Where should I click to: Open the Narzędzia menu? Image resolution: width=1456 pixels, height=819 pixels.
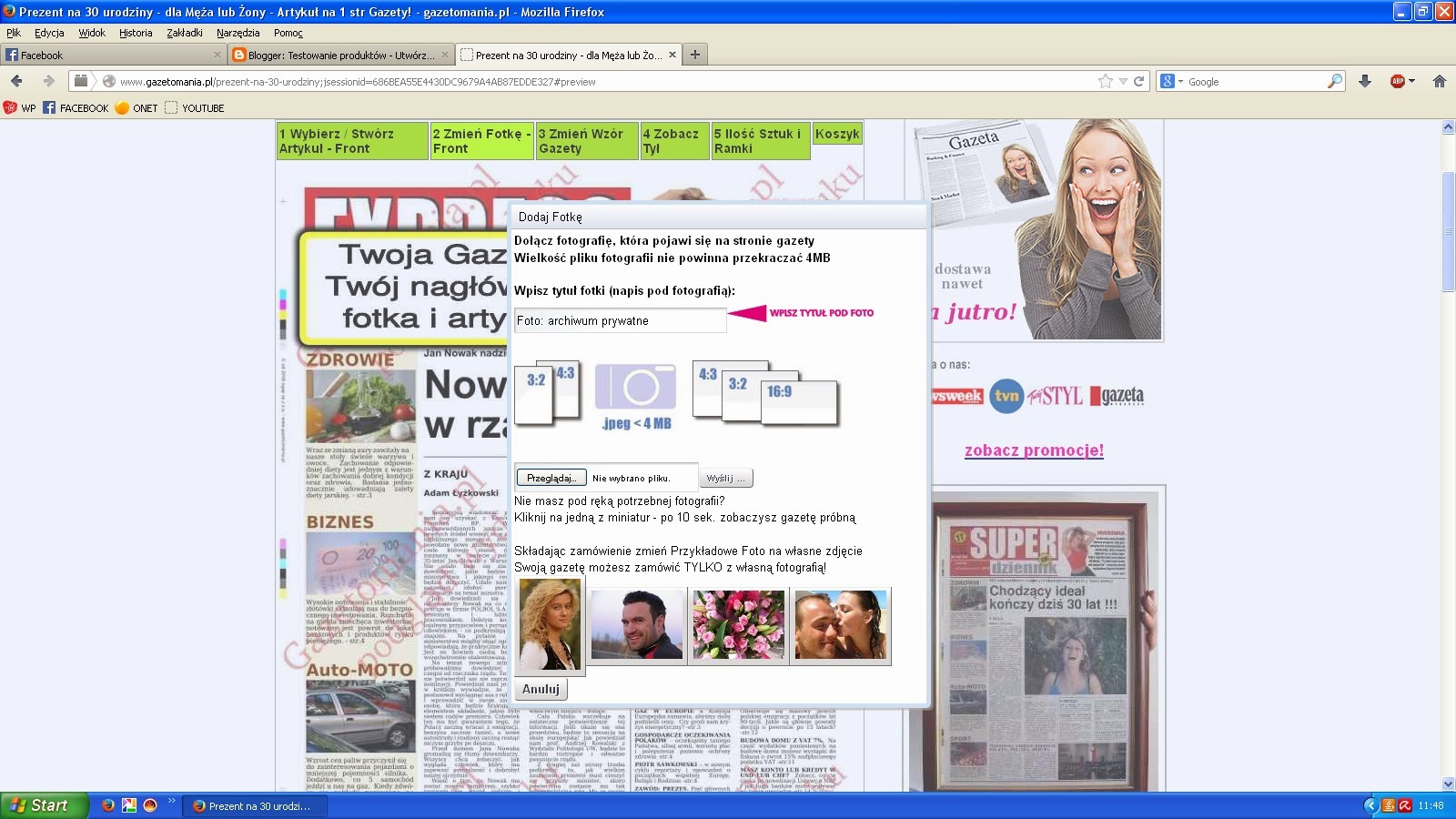tap(238, 33)
